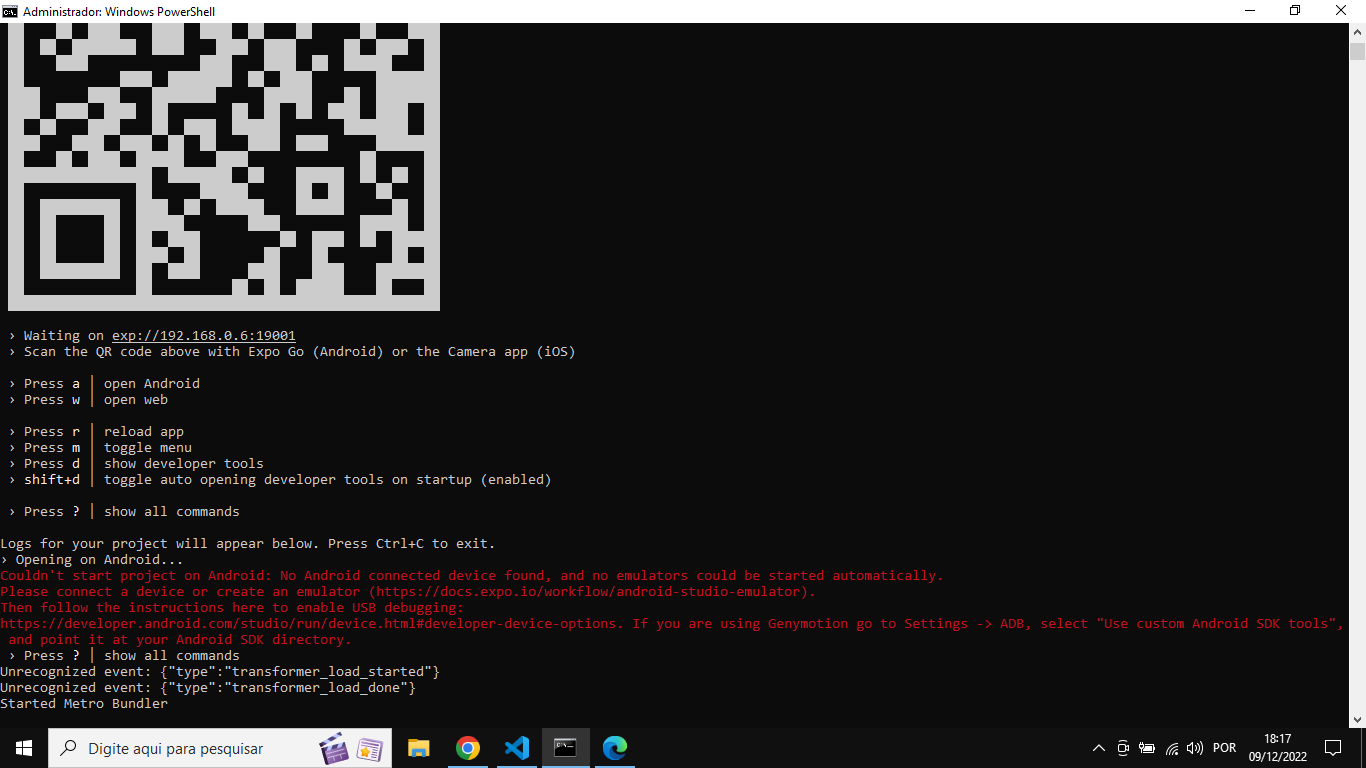Screen dimensions: 1366x768
Task: Click the 'Started Metro Bundler' line
Action: [x=84, y=704]
